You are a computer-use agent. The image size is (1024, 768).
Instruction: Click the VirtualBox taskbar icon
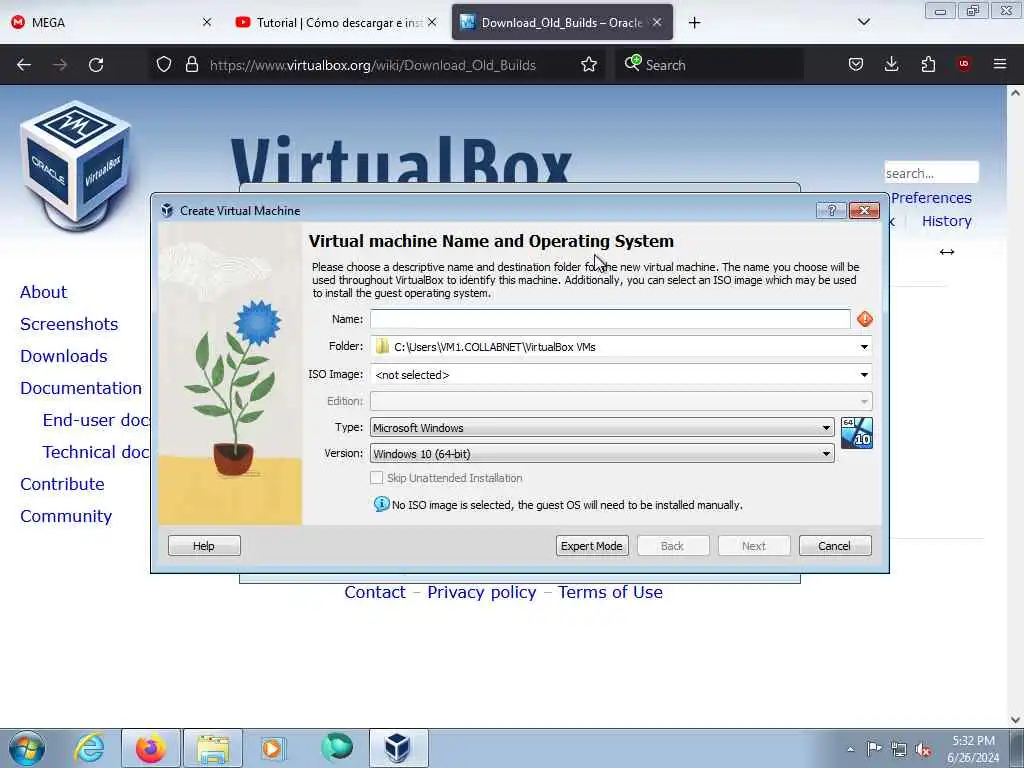coord(398,748)
